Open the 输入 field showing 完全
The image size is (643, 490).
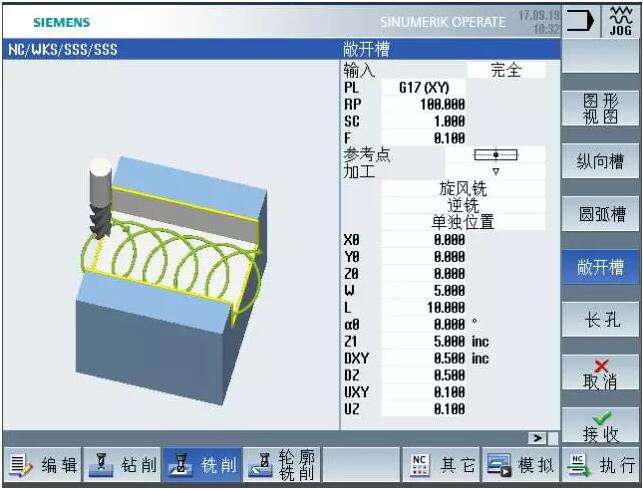506,70
